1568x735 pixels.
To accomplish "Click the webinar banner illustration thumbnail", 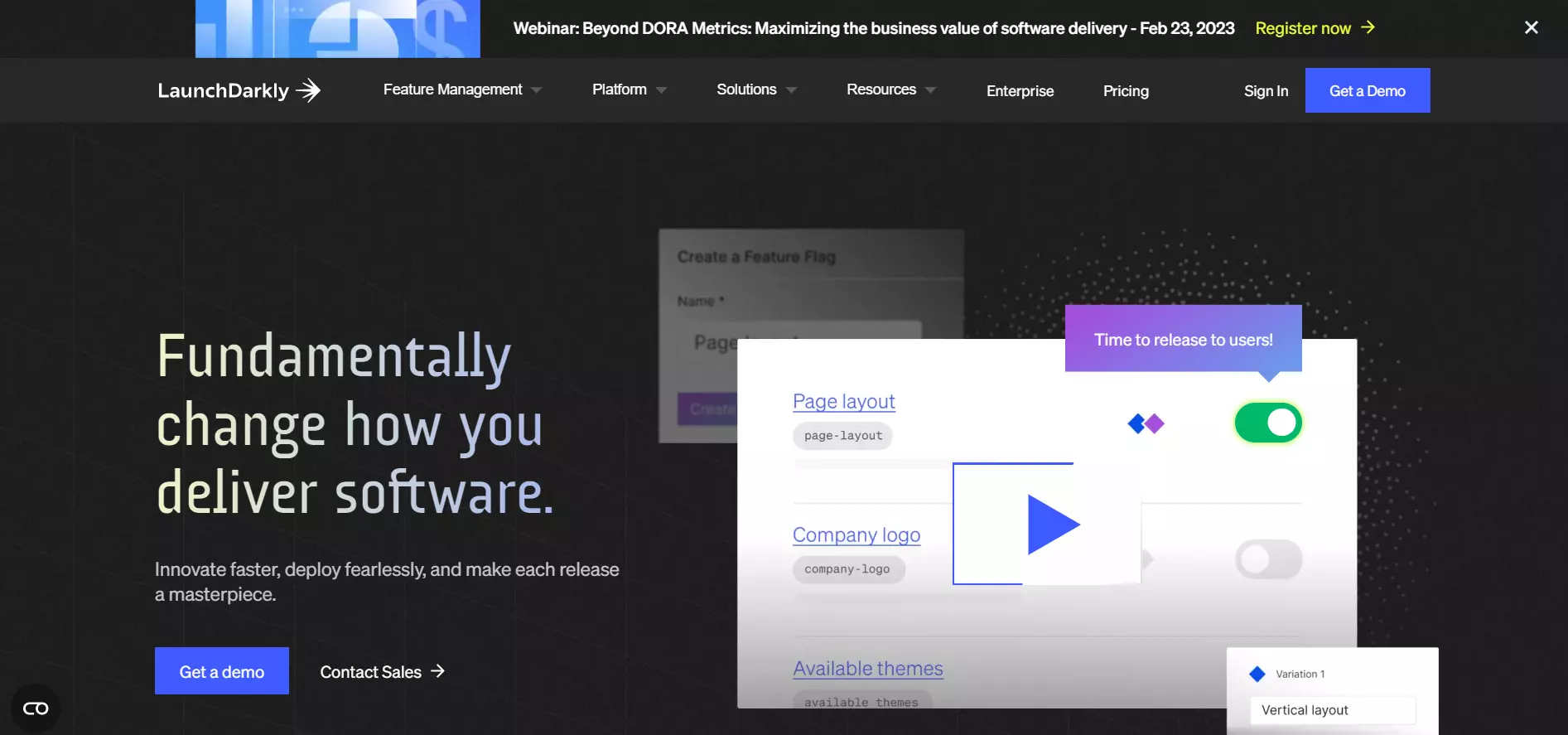I will (338, 29).
